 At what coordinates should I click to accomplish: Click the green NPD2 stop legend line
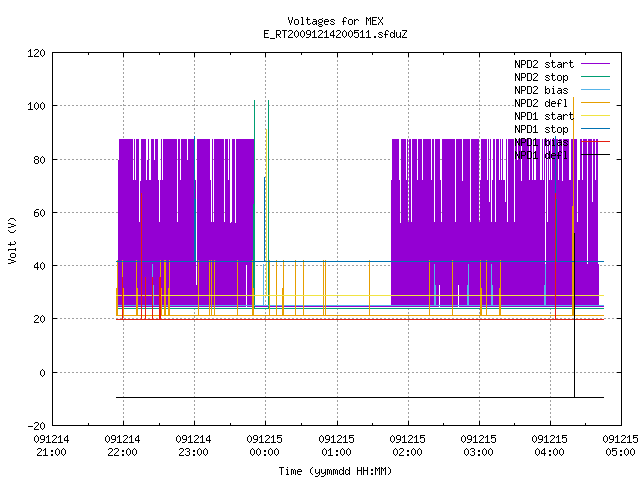(x=596, y=76)
